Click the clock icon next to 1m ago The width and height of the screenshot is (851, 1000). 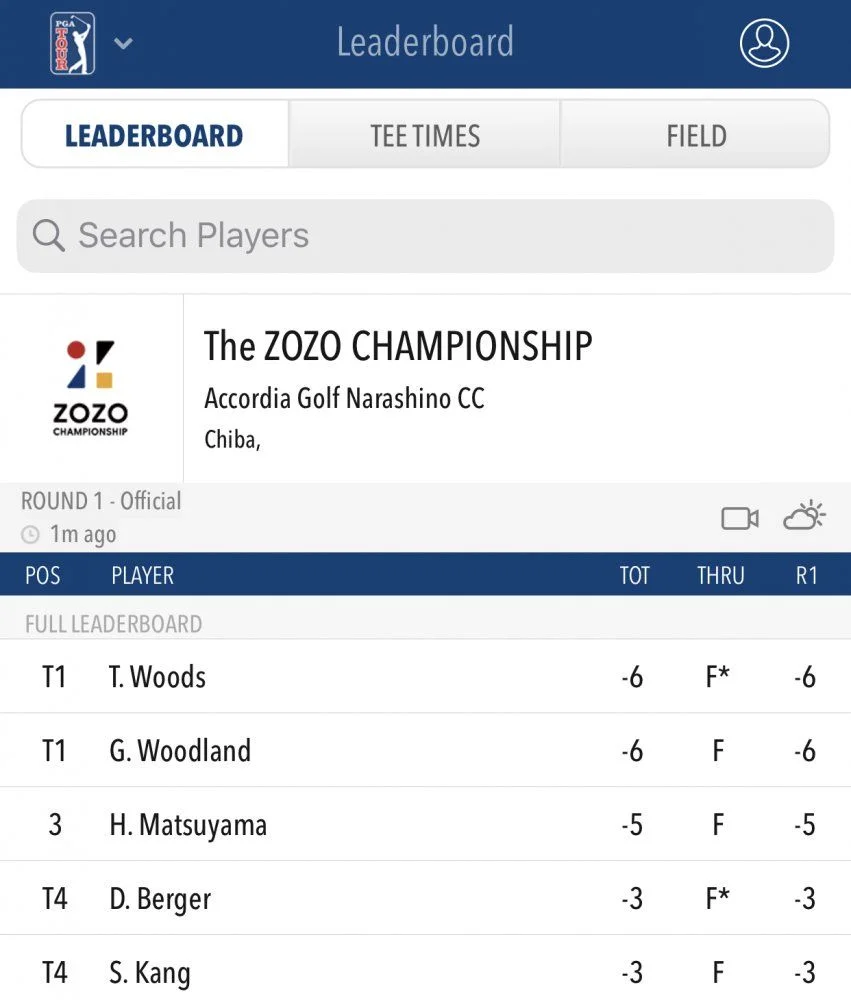tap(30, 534)
